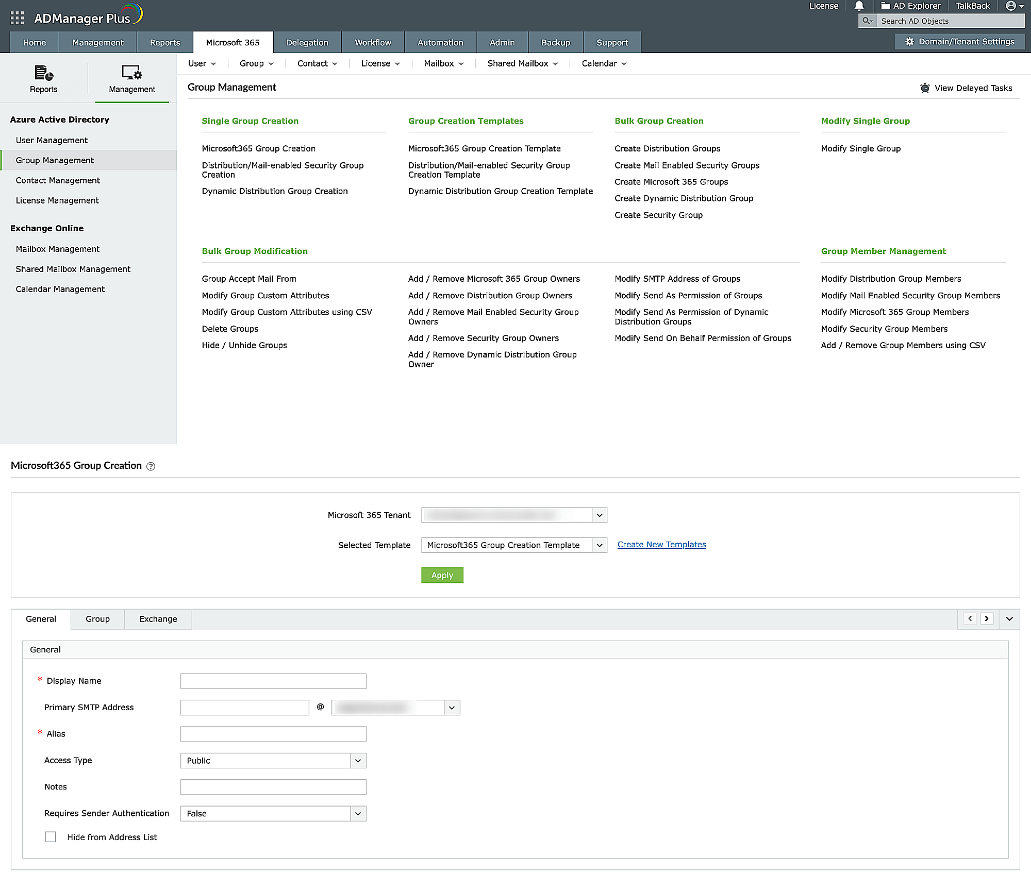Viewport: 1031px width, 888px height.
Task: Expand the License dropdown menu
Action: click(x=380, y=64)
